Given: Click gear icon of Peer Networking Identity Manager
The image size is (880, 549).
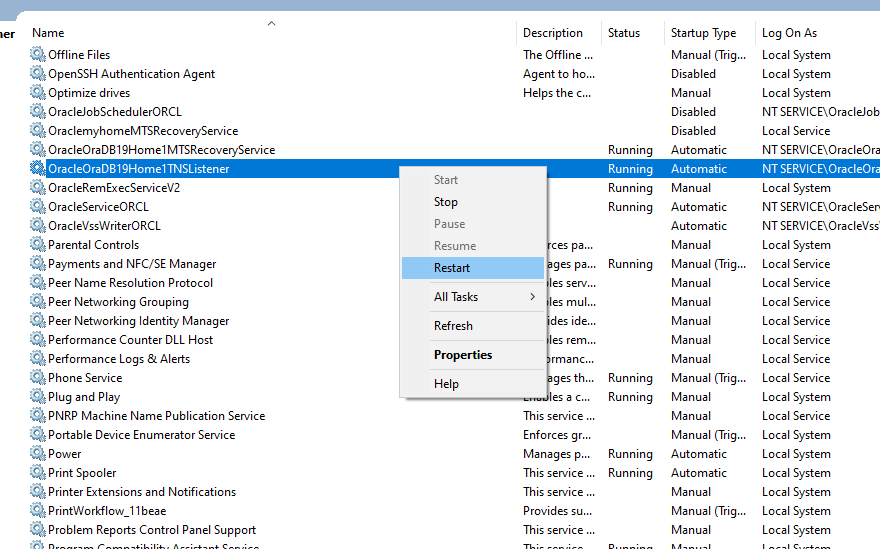Looking at the screenshot, I should click(x=38, y=321).
